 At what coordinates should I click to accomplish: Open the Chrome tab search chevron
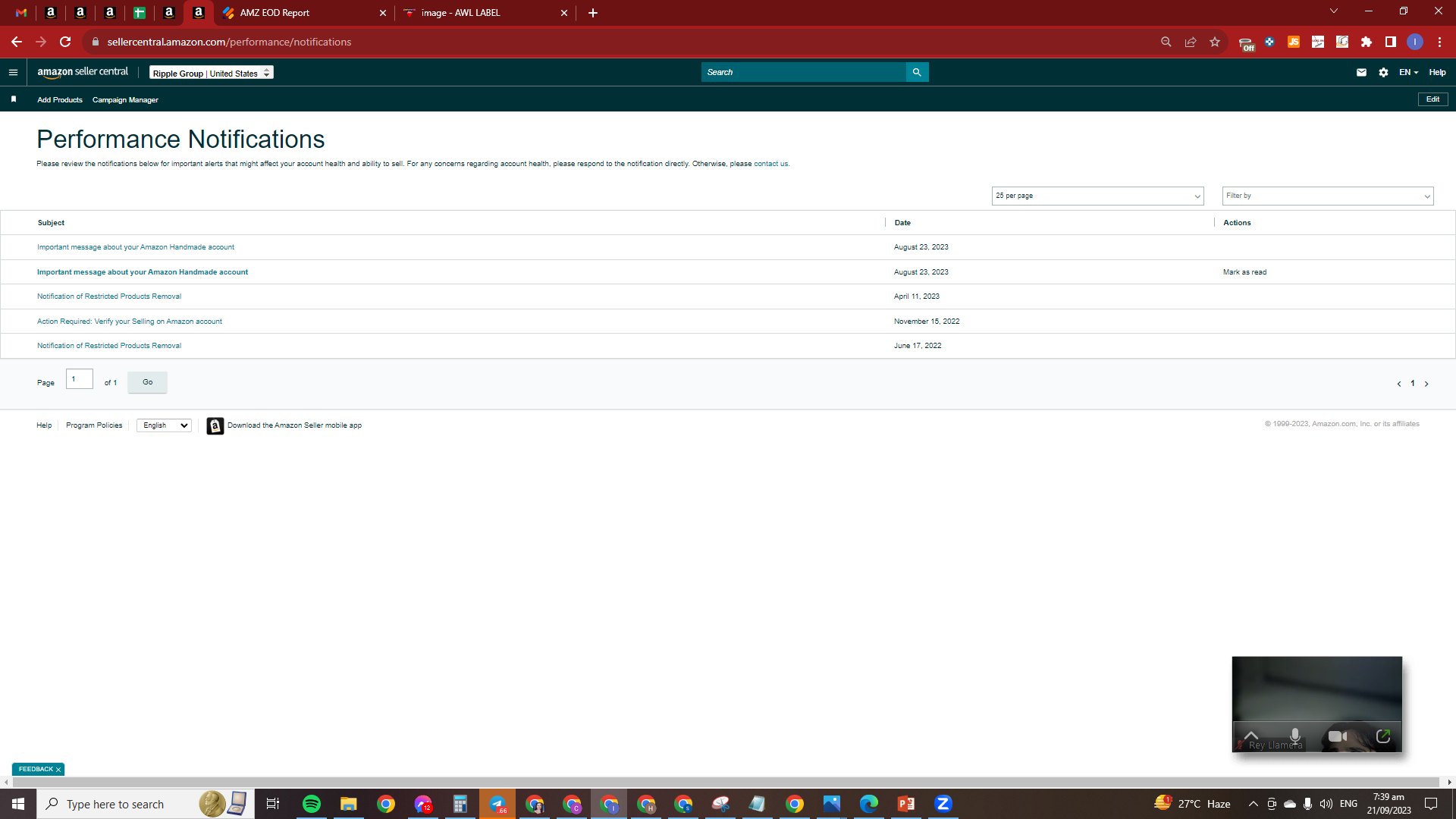click(1334, 11)
